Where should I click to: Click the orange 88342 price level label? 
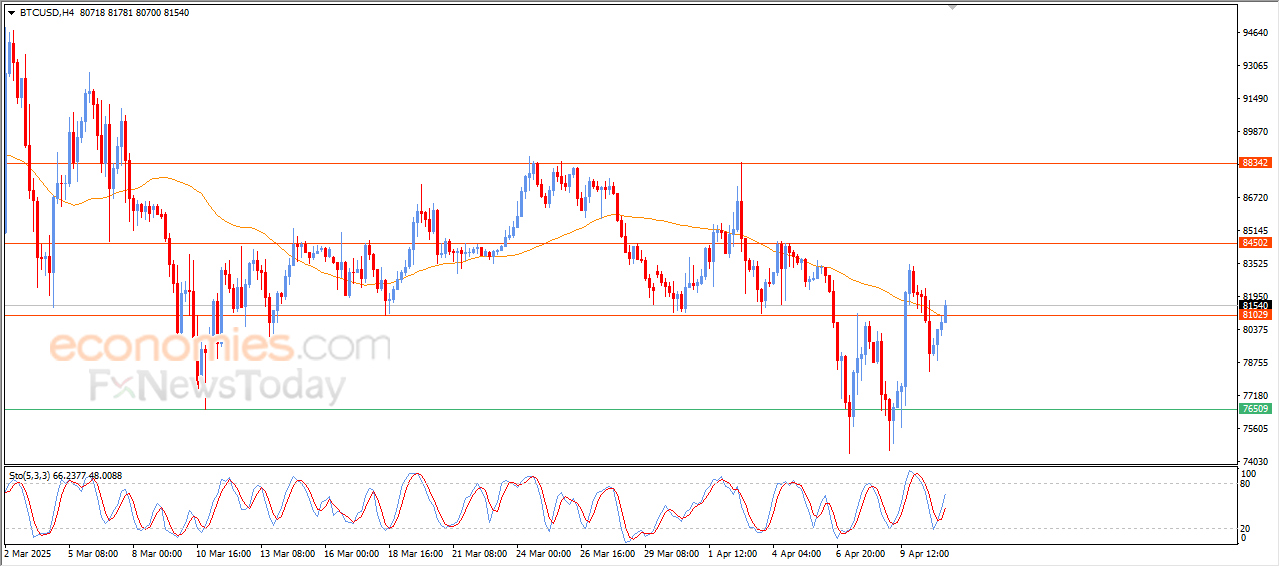click(1255, 162)
